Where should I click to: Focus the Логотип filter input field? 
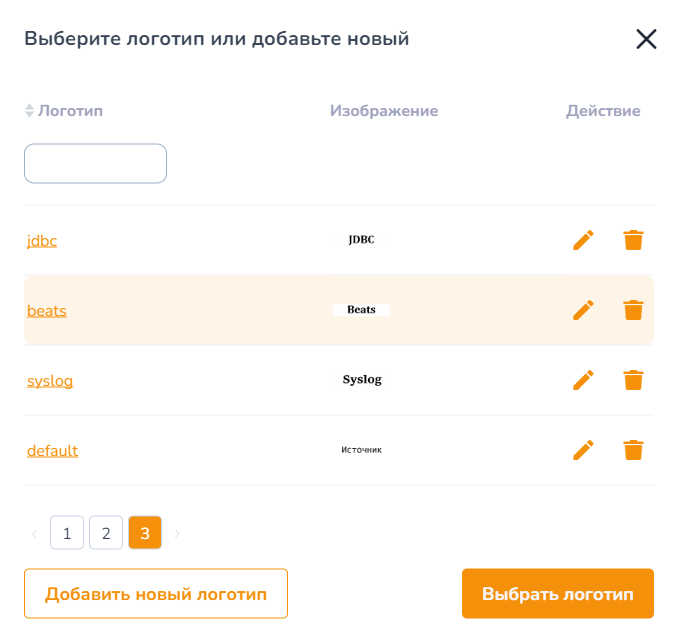pos(95,163)
